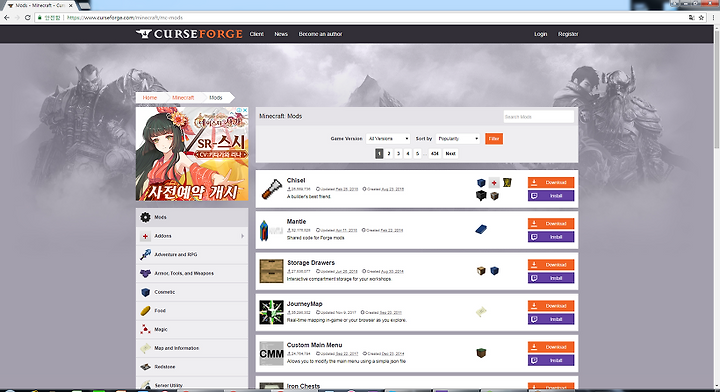Click the SR anime game advertisement banner
The image size is (720, 392).
tap(192, 154)
